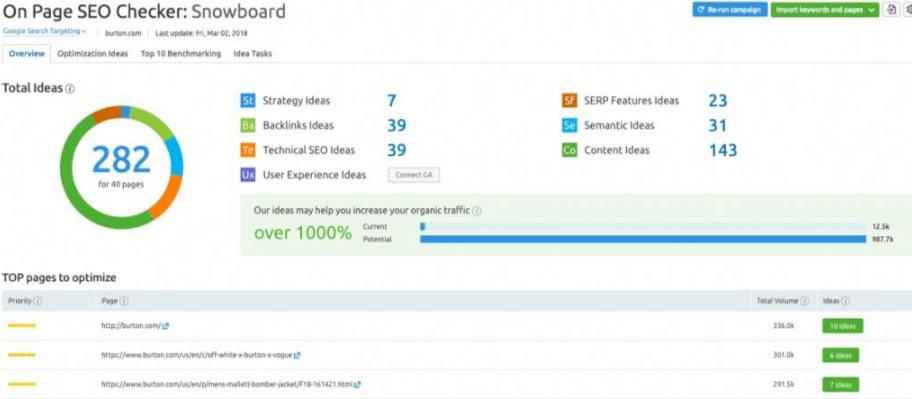
Task: Click the Semantic Ideas Se icon
Action: point(569,125)
